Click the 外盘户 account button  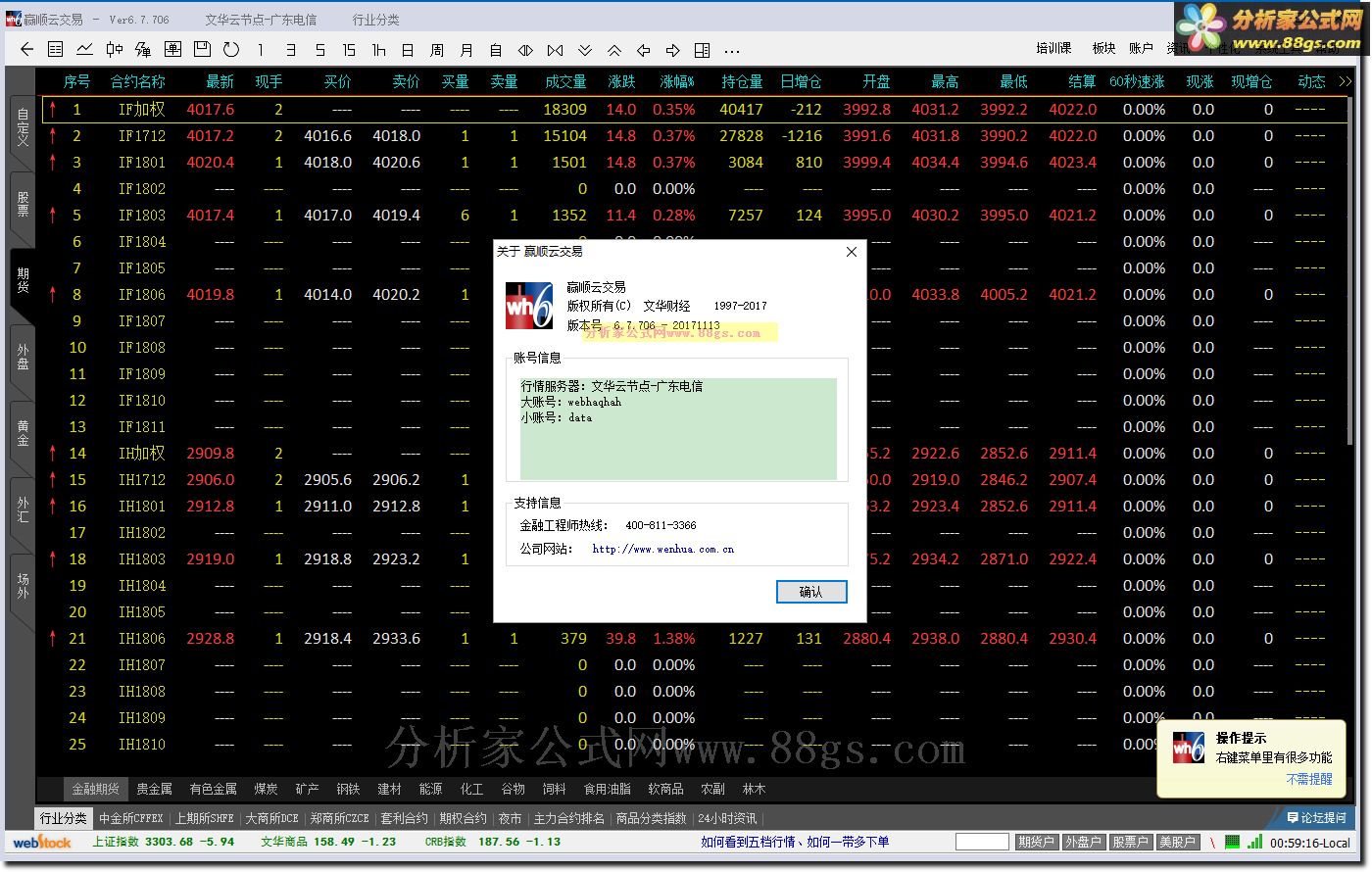click(1083, 842)
